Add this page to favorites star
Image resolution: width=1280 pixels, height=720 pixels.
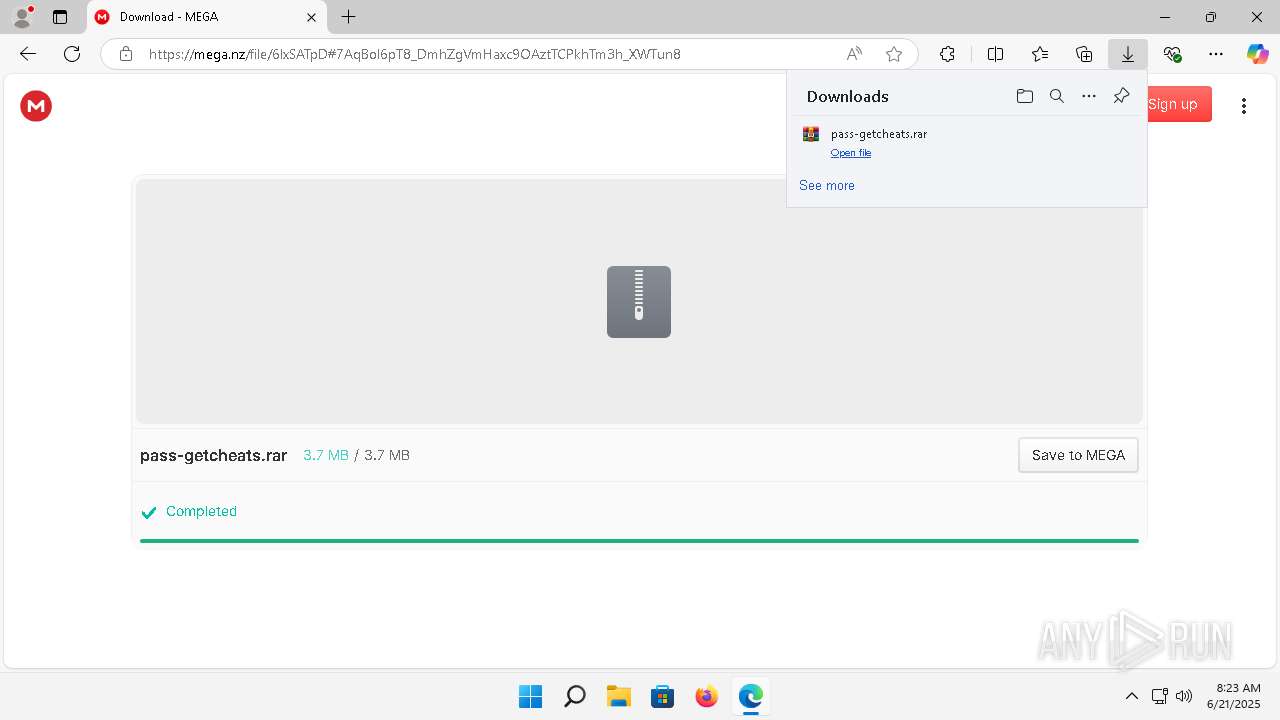894,54
